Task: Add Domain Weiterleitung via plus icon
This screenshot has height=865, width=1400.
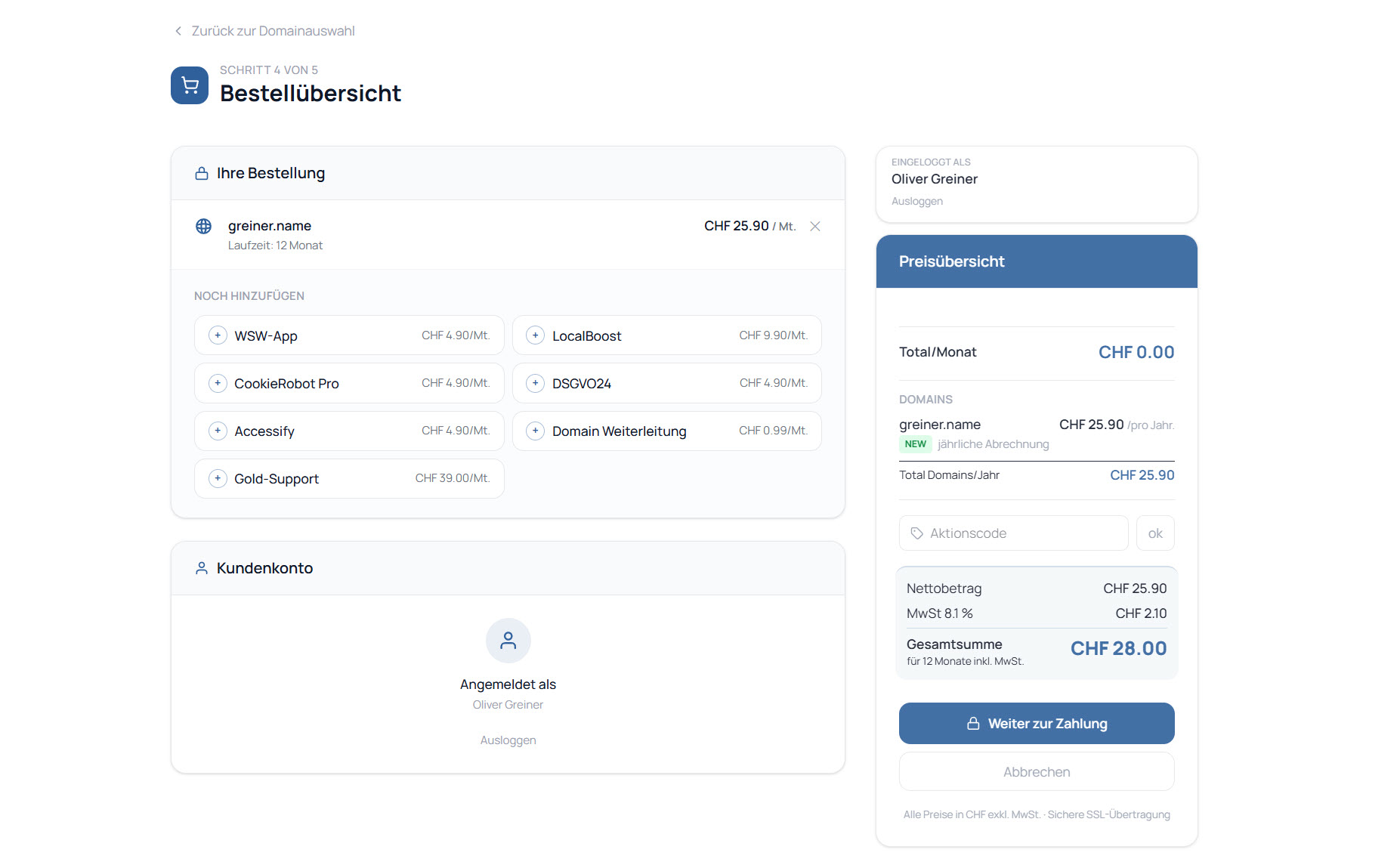Action: click(x=535, y=431)
